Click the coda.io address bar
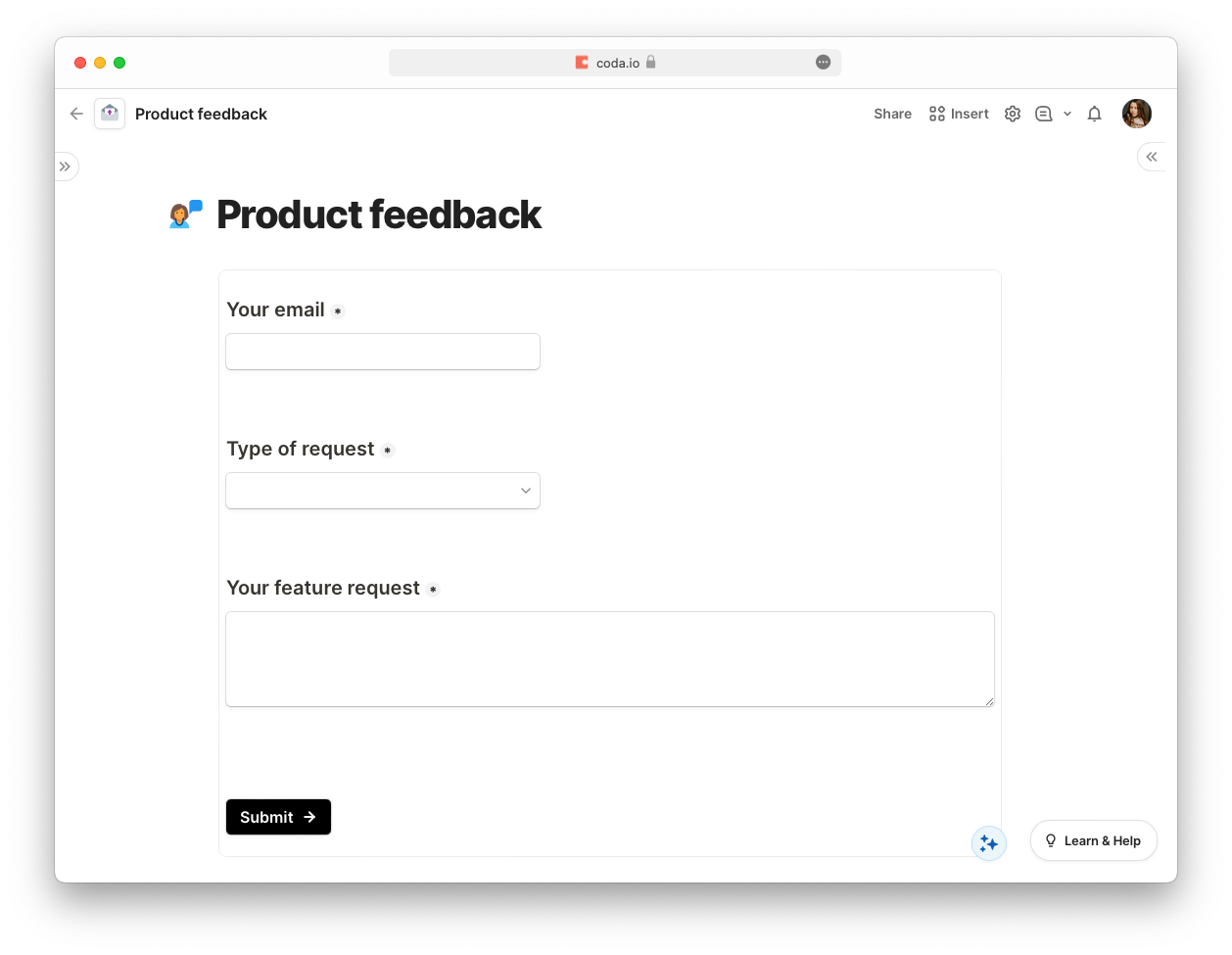1232x955 pixels. [615, 63]
